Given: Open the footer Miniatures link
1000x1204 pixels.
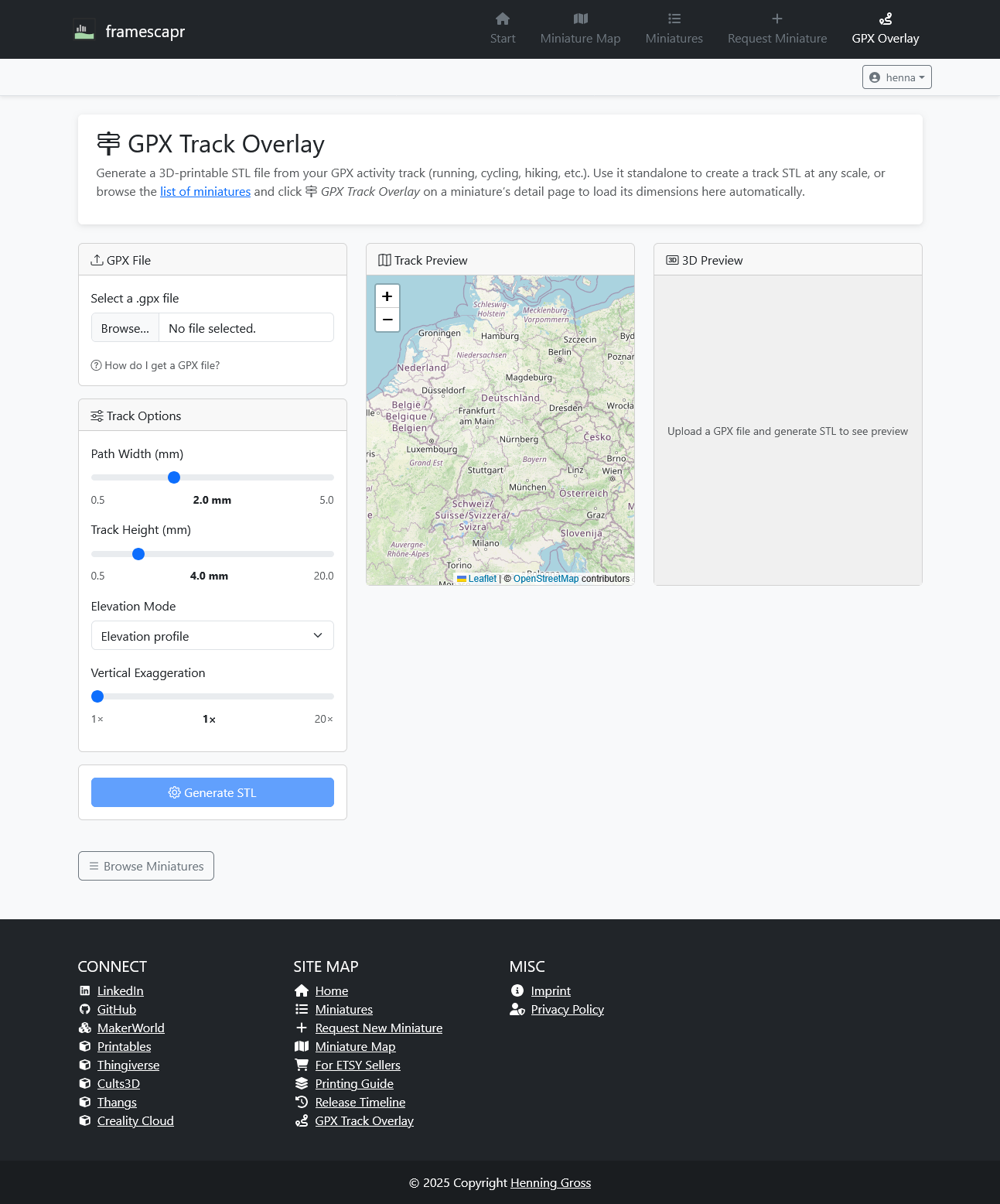Looking at the screenshot, I should (344, 1009).
